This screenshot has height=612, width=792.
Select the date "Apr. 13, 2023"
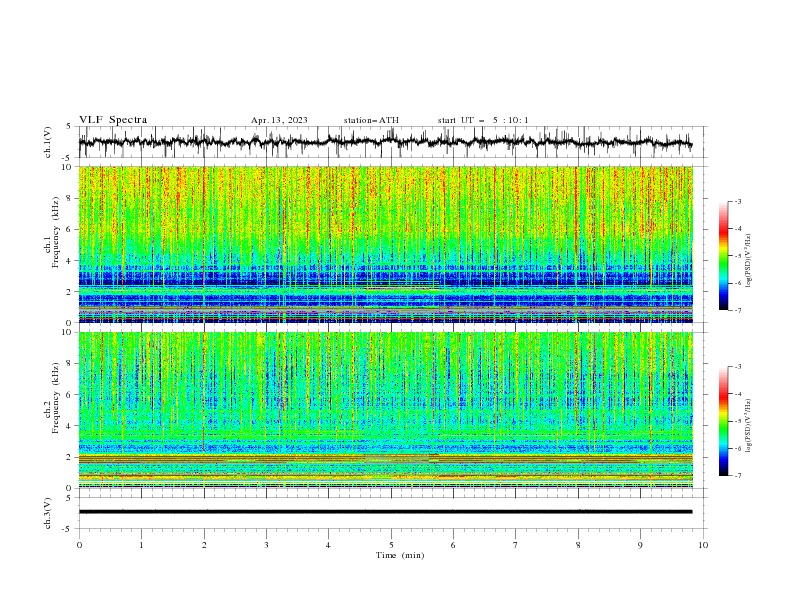tap(279, 120)
